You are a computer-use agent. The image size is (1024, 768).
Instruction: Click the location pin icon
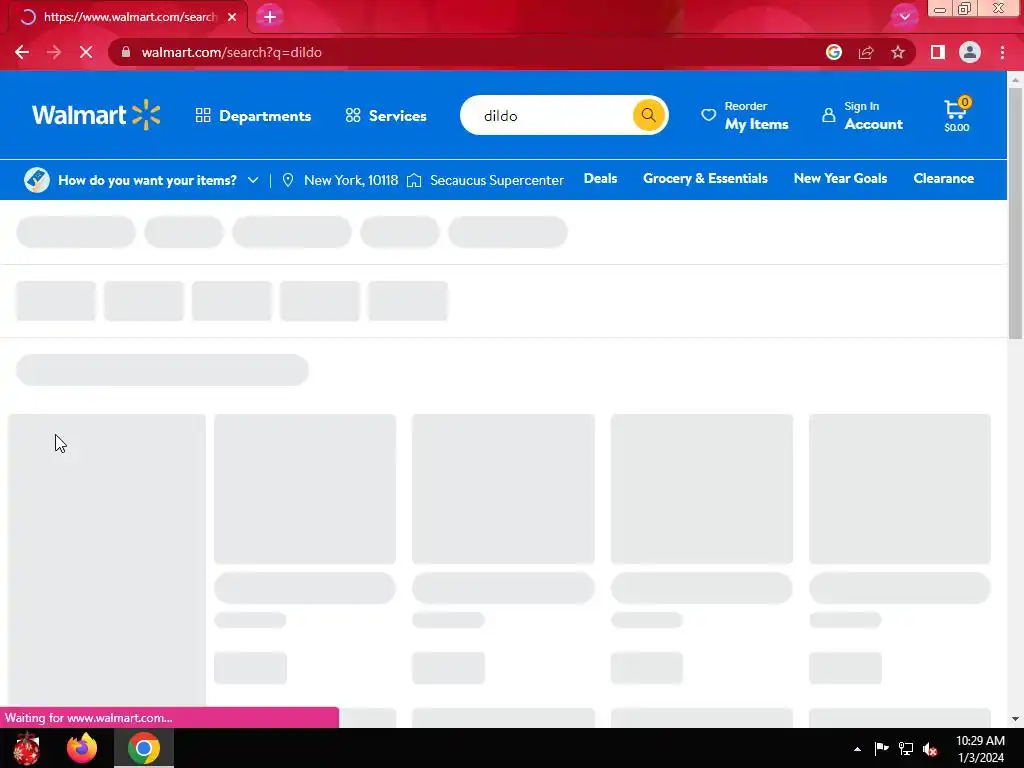[x=288, y=180]
